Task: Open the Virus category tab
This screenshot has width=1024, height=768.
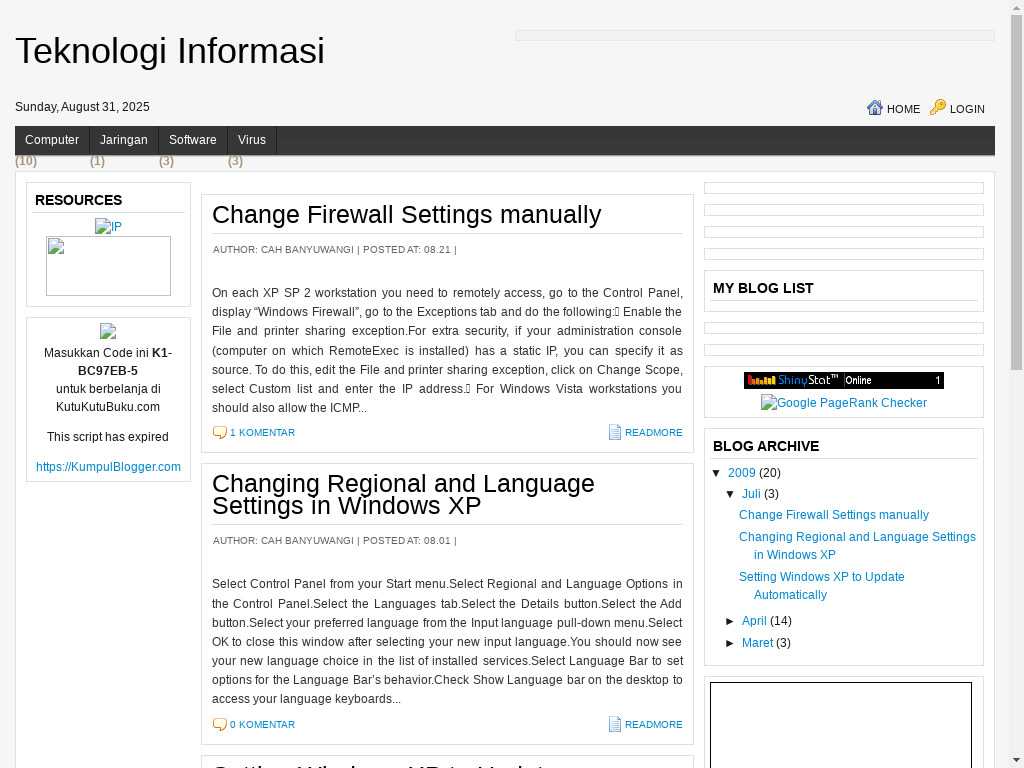Action: [252, 140]
